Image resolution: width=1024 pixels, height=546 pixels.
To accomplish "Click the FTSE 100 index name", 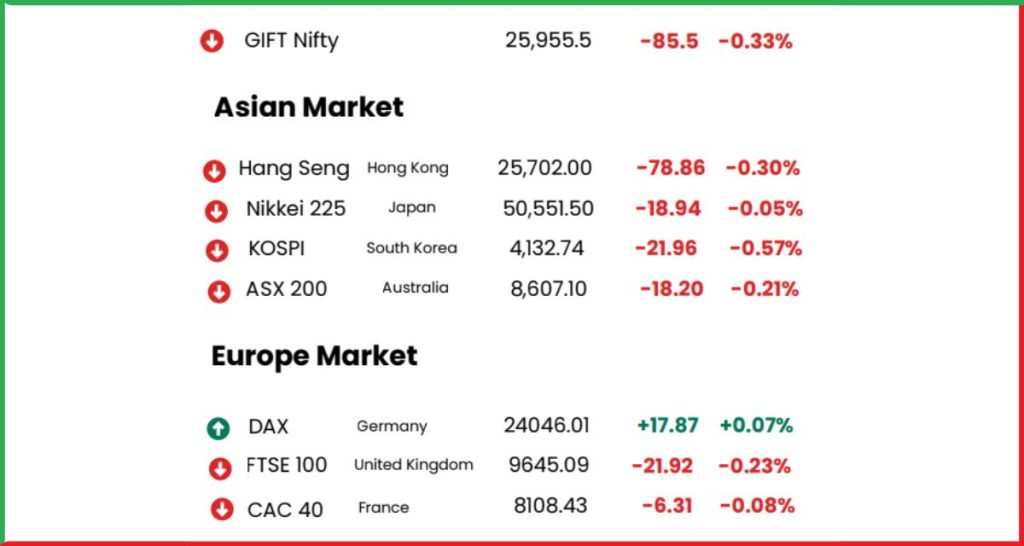I will coord(287,466).
